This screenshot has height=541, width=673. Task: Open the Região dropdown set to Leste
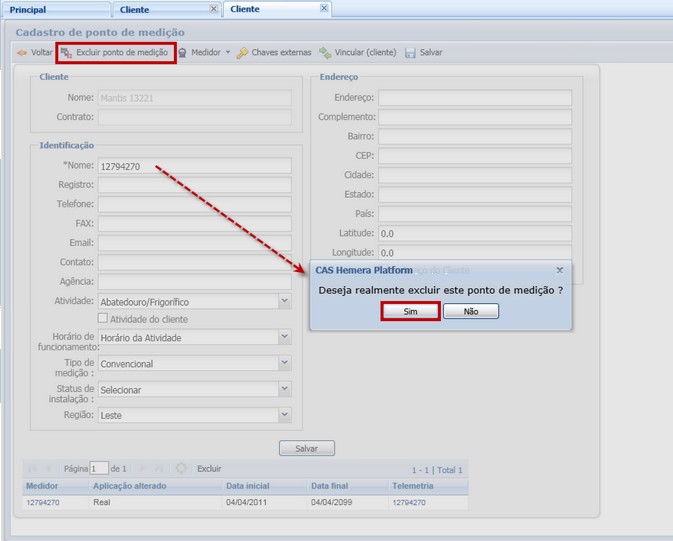point(284,414)
